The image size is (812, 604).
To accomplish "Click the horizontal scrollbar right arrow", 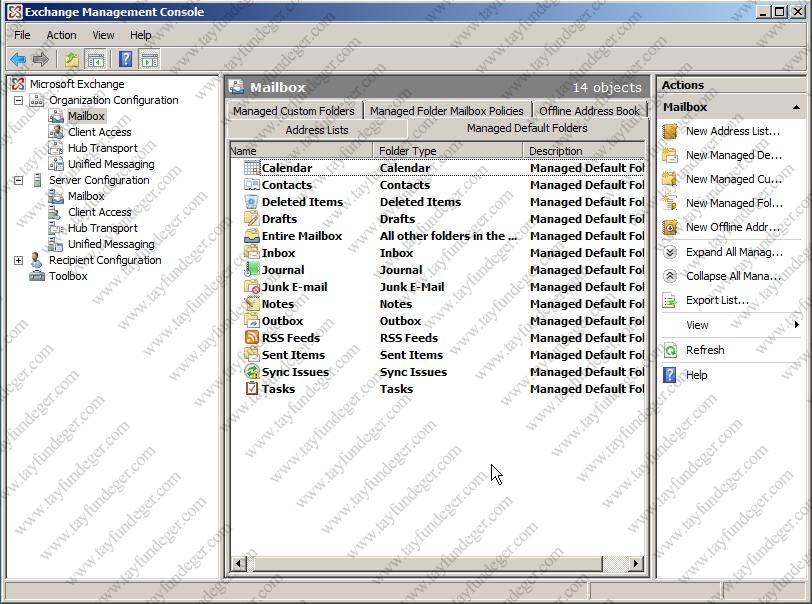I will coord(636,563).
